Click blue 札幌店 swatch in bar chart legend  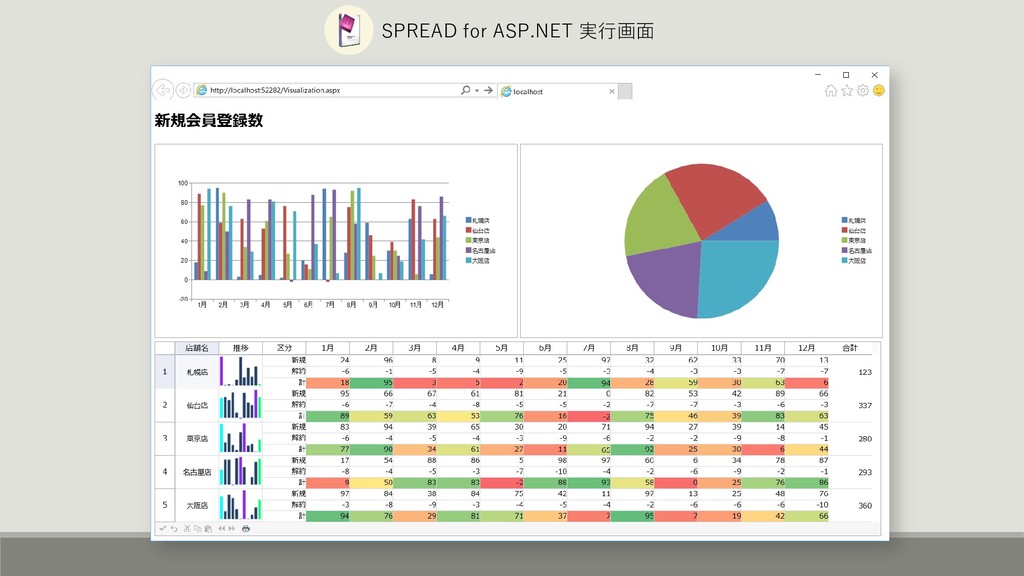coord(468,220)
